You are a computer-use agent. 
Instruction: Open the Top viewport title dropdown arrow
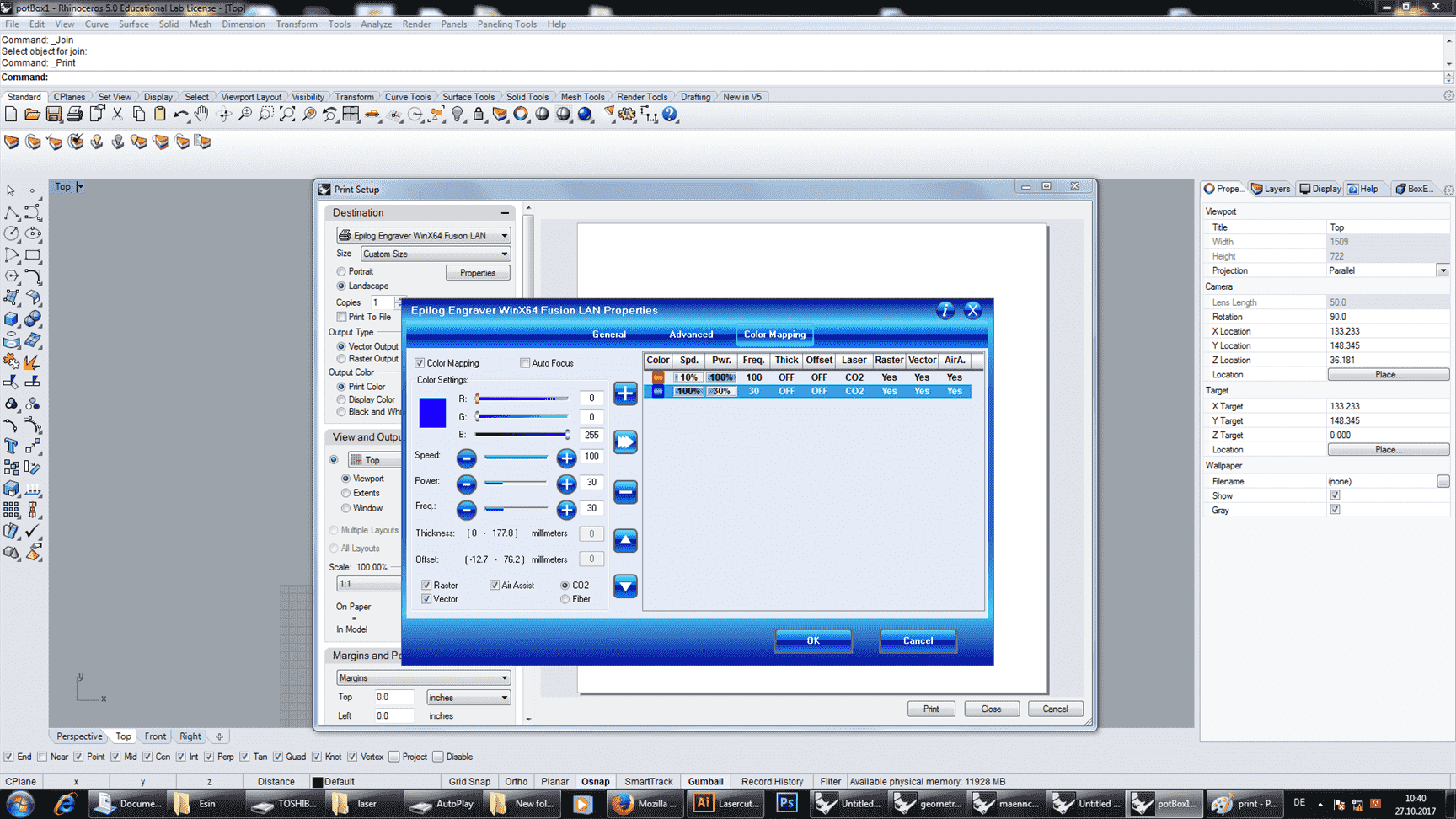point(80,187)
